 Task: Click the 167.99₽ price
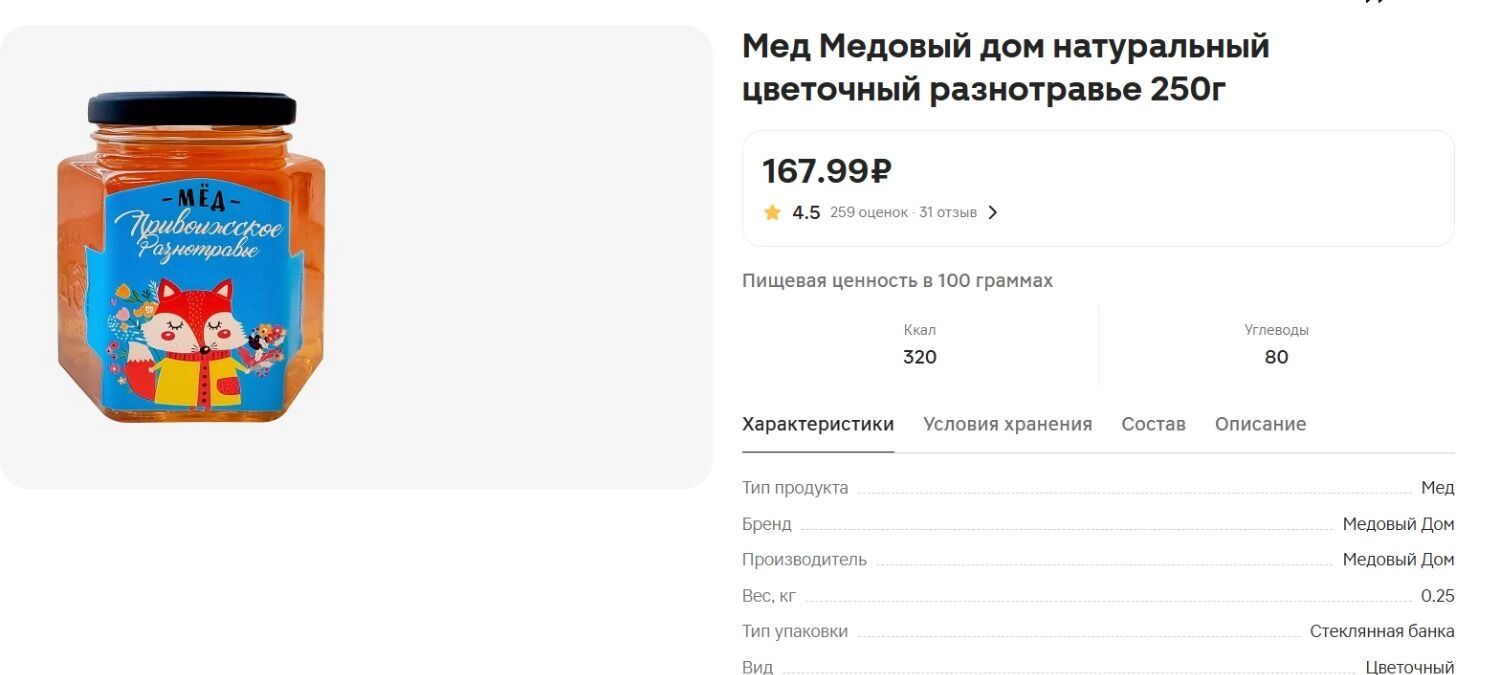tap(826, 171)
